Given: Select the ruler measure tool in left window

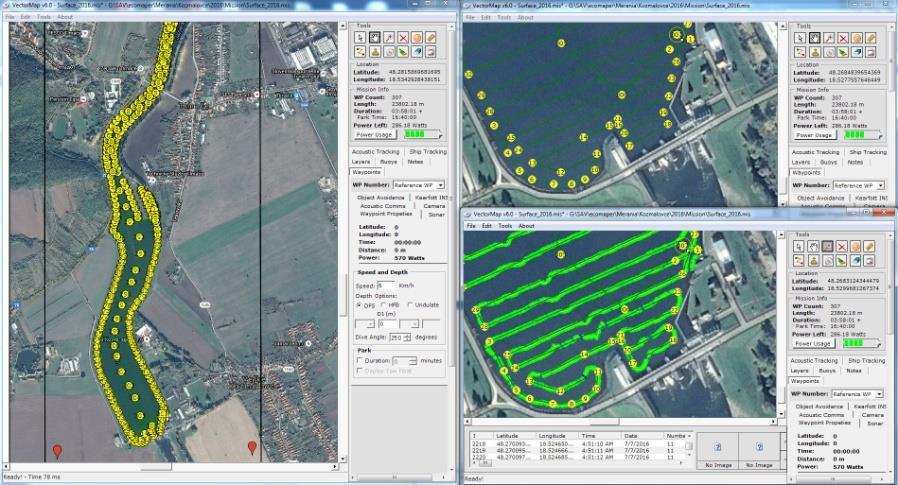Looking at the screenshot, I should click(431, 38).
